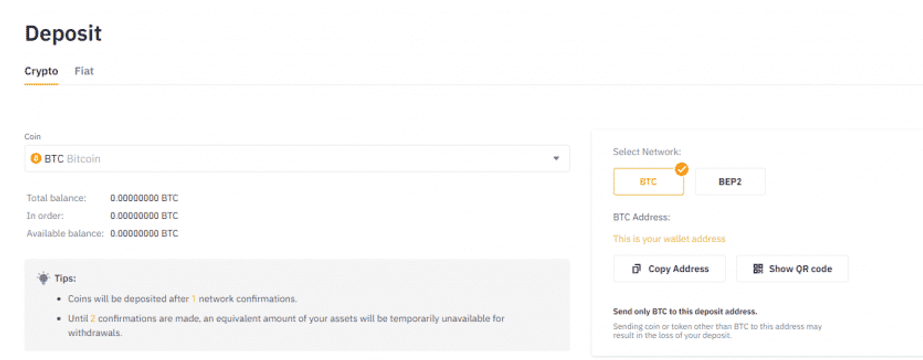Viewport: 923px width, 360px height.
Task: Switch to the Crypto tab
Action: coord(41,71)
